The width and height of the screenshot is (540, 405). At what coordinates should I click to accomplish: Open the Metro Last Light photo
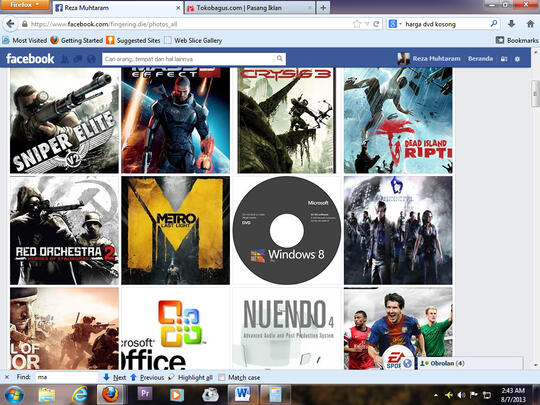(176, 230)
